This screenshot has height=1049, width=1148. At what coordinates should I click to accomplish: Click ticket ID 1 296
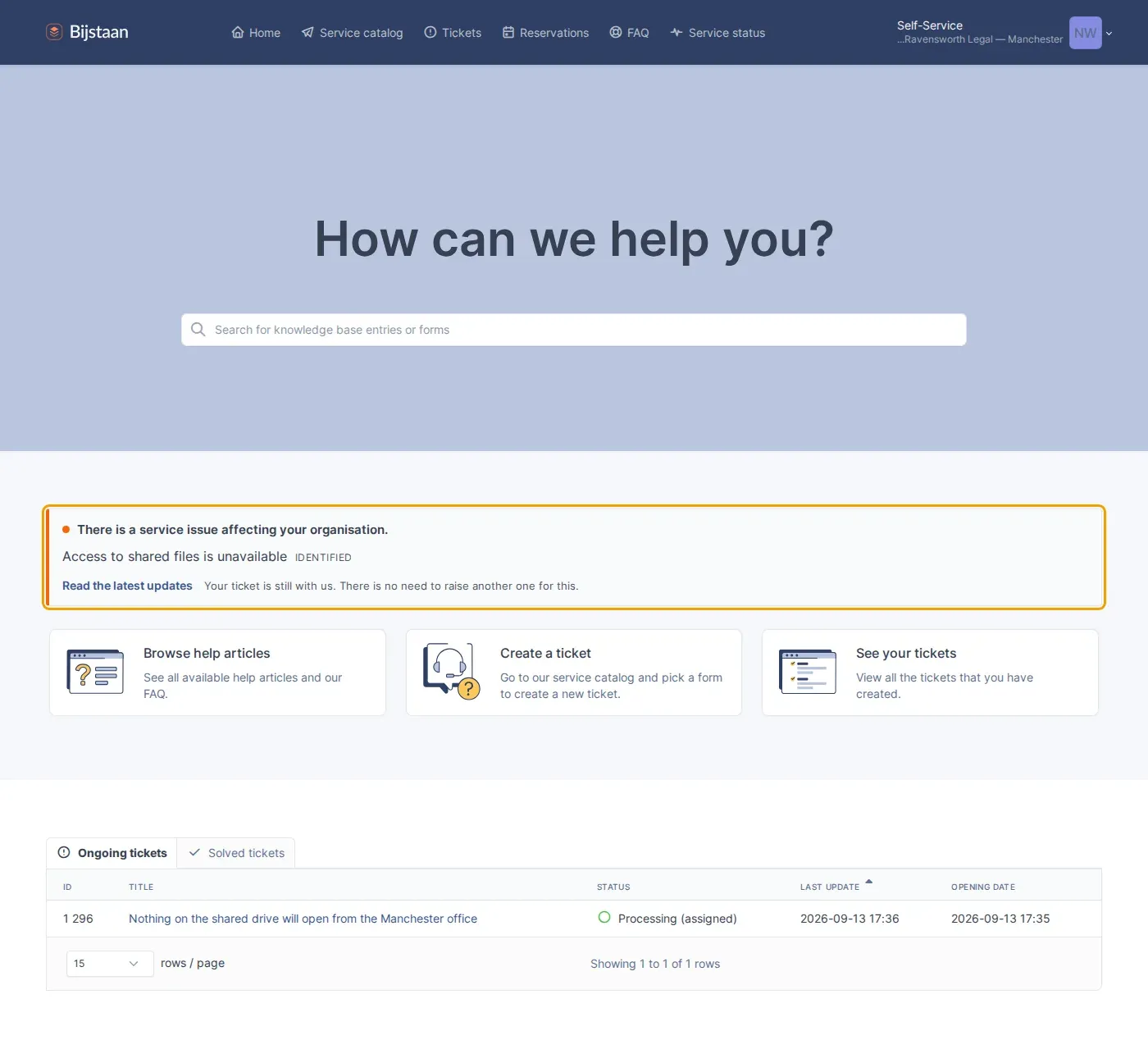78,919
